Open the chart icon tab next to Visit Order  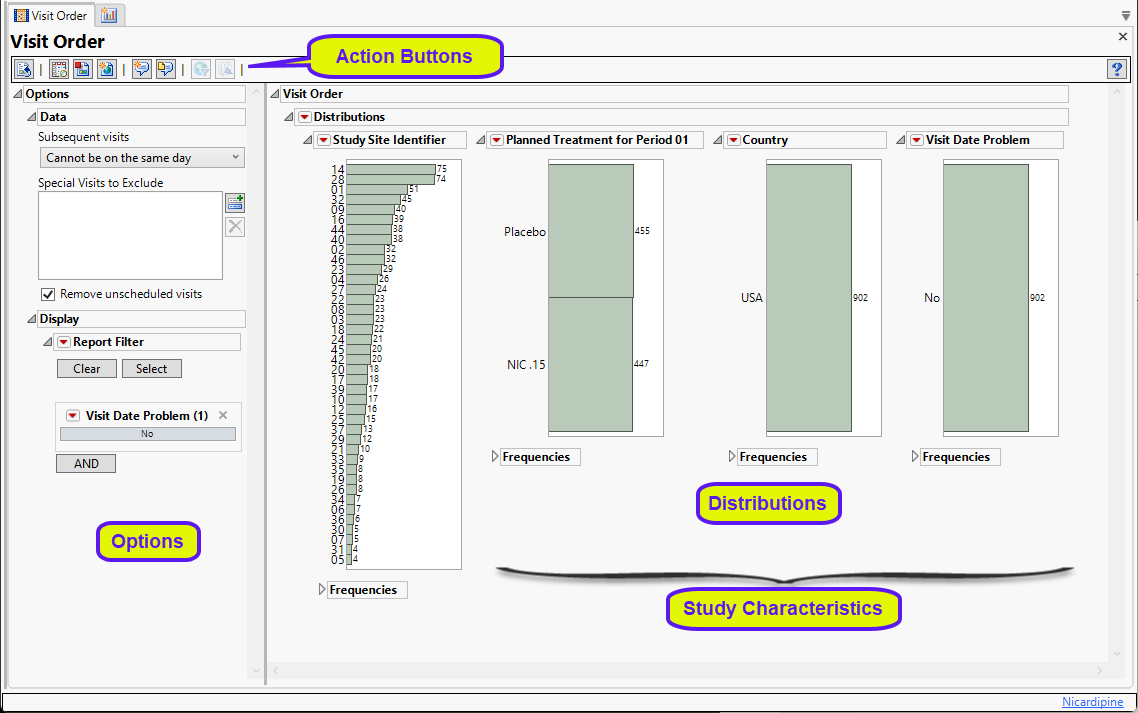pyautogui.click(x=109, y=15)
